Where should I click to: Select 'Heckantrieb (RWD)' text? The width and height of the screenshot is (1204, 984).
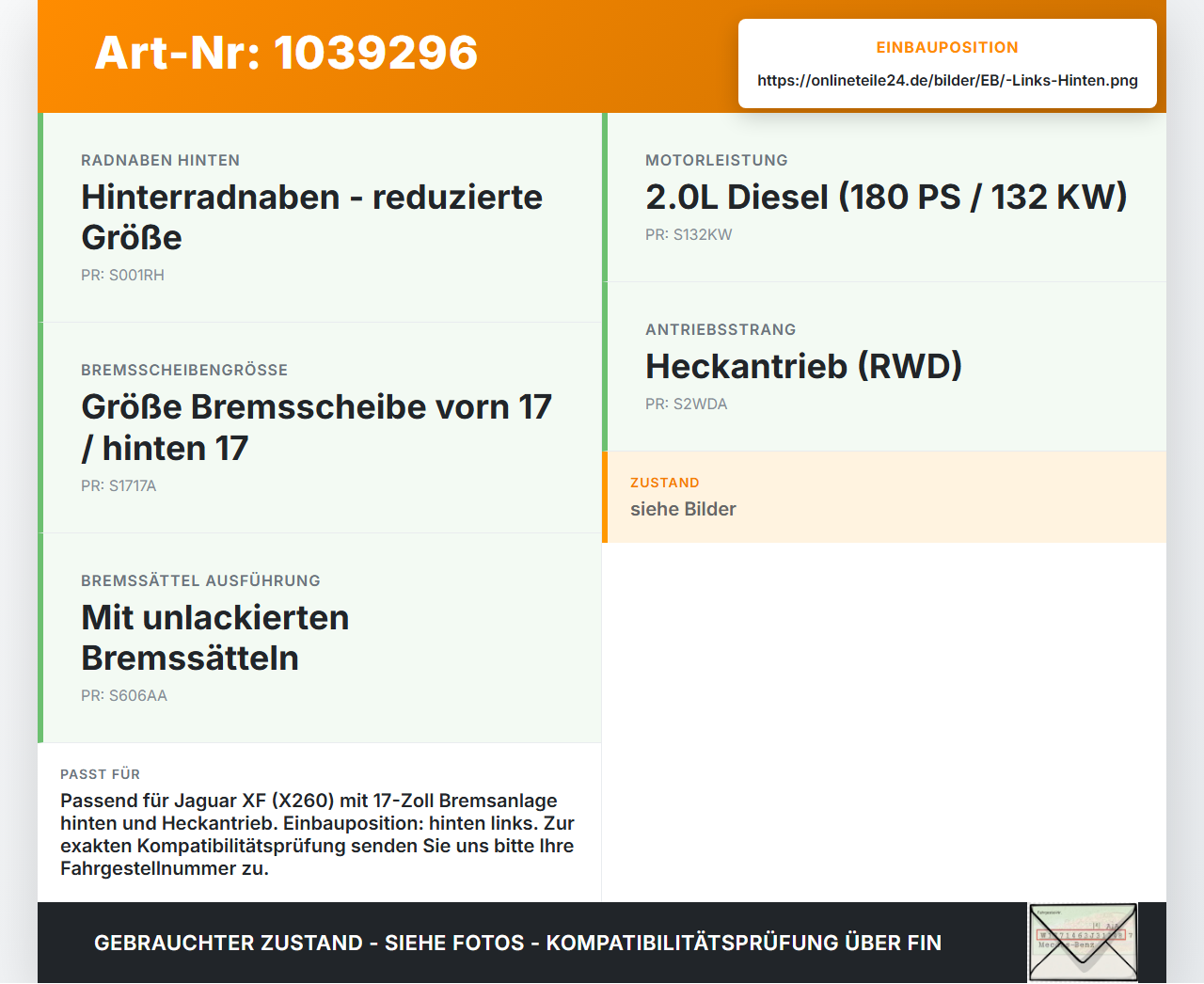(804, 366)
